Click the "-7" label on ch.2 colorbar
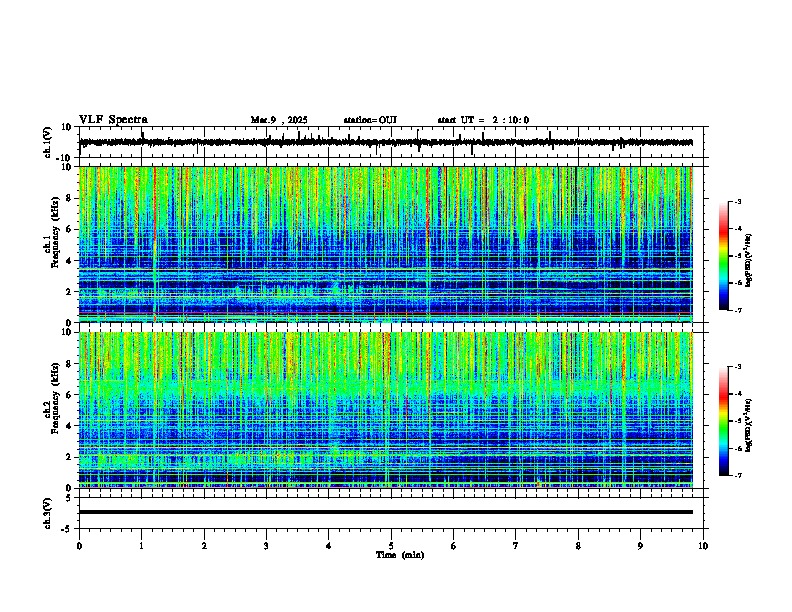792x612 pixels. tap(737, 475)
